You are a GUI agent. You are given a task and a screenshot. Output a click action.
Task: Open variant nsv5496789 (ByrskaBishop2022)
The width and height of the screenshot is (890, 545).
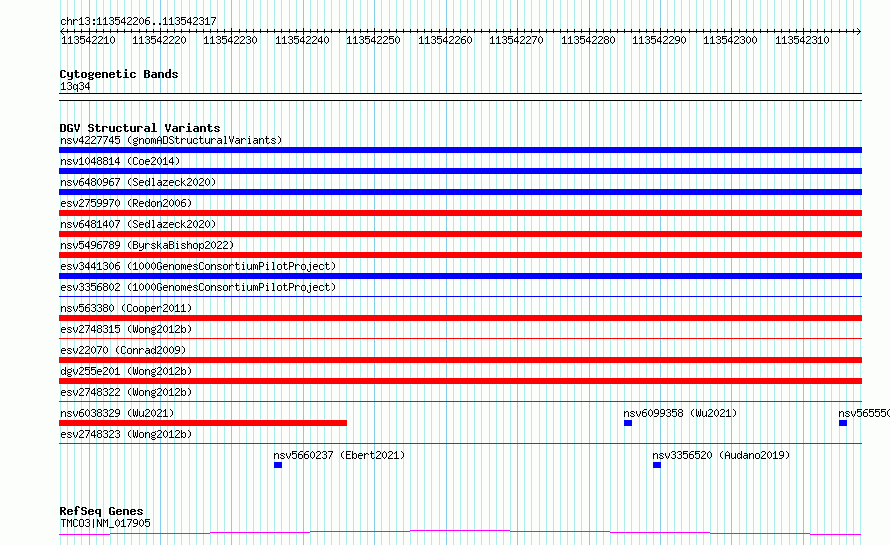pyautogui.click(x=147, y=245)
